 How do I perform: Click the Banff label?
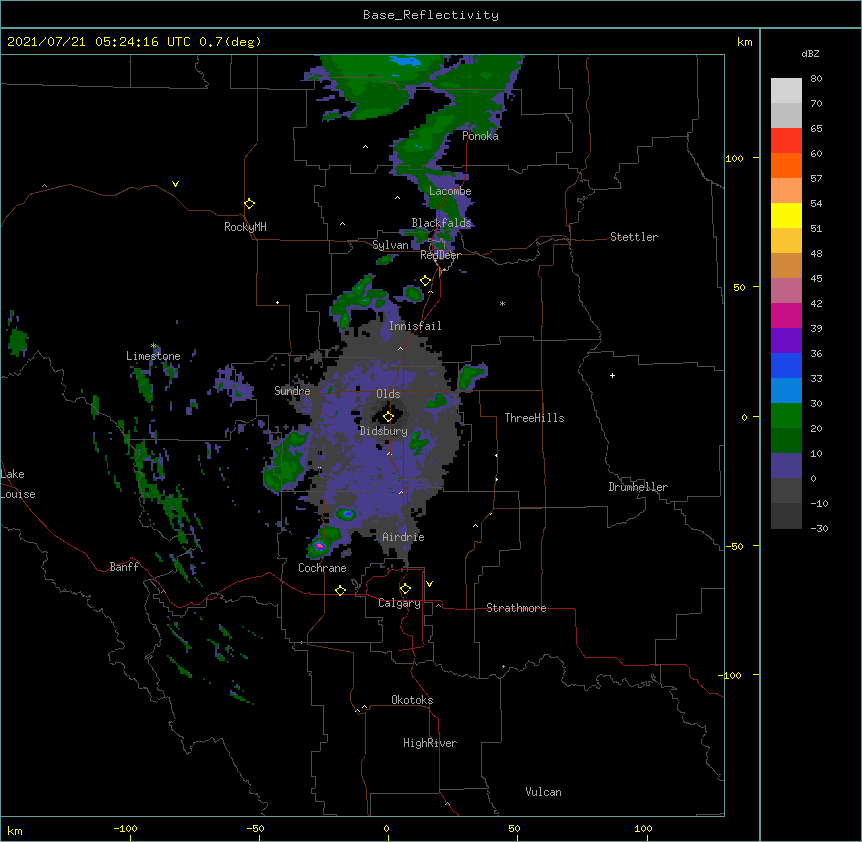click(124, 567)
